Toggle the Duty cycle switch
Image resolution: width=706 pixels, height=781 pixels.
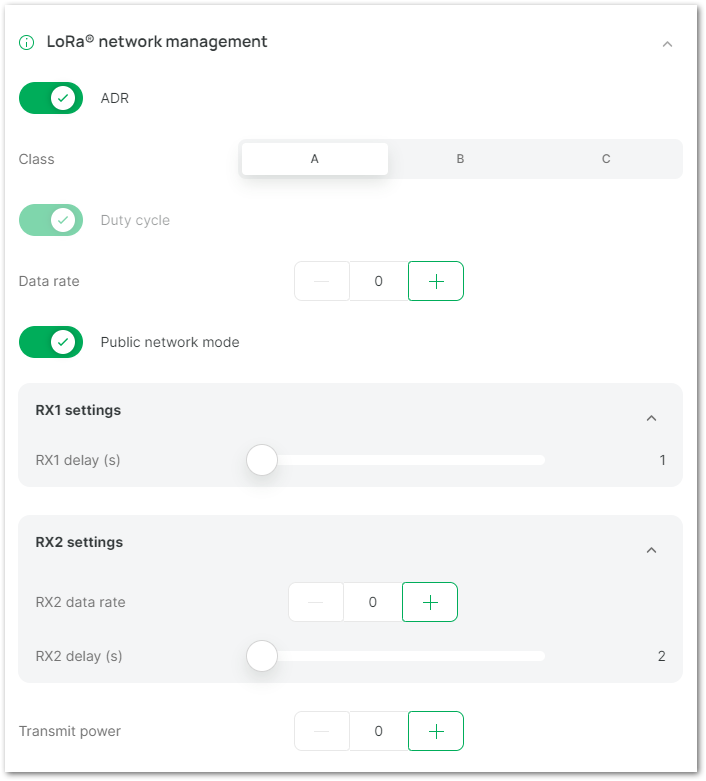pyautogui.click(x=51, y=220)
